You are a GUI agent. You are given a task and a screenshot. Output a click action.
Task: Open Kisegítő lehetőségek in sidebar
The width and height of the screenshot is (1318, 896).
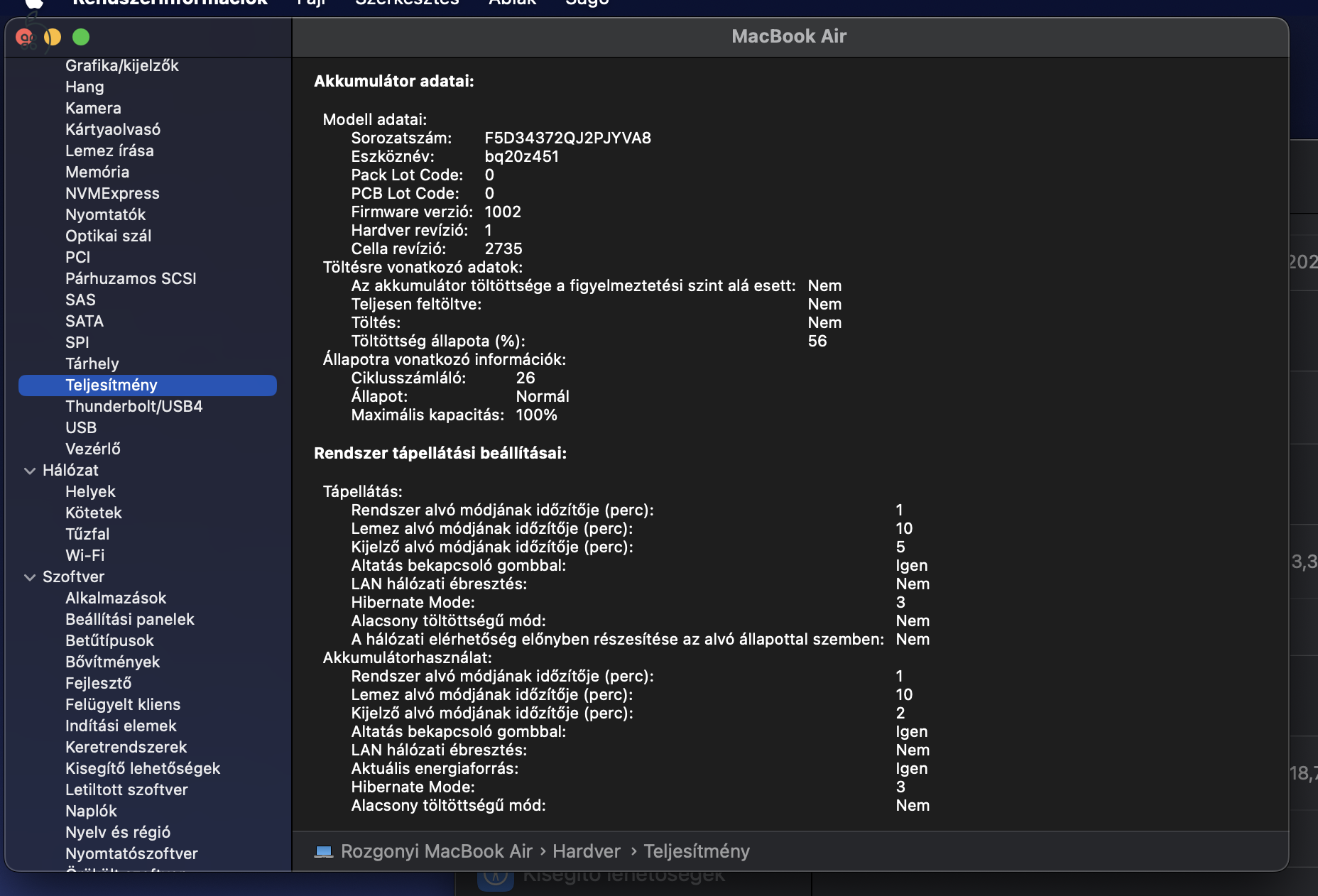[143, 768]
